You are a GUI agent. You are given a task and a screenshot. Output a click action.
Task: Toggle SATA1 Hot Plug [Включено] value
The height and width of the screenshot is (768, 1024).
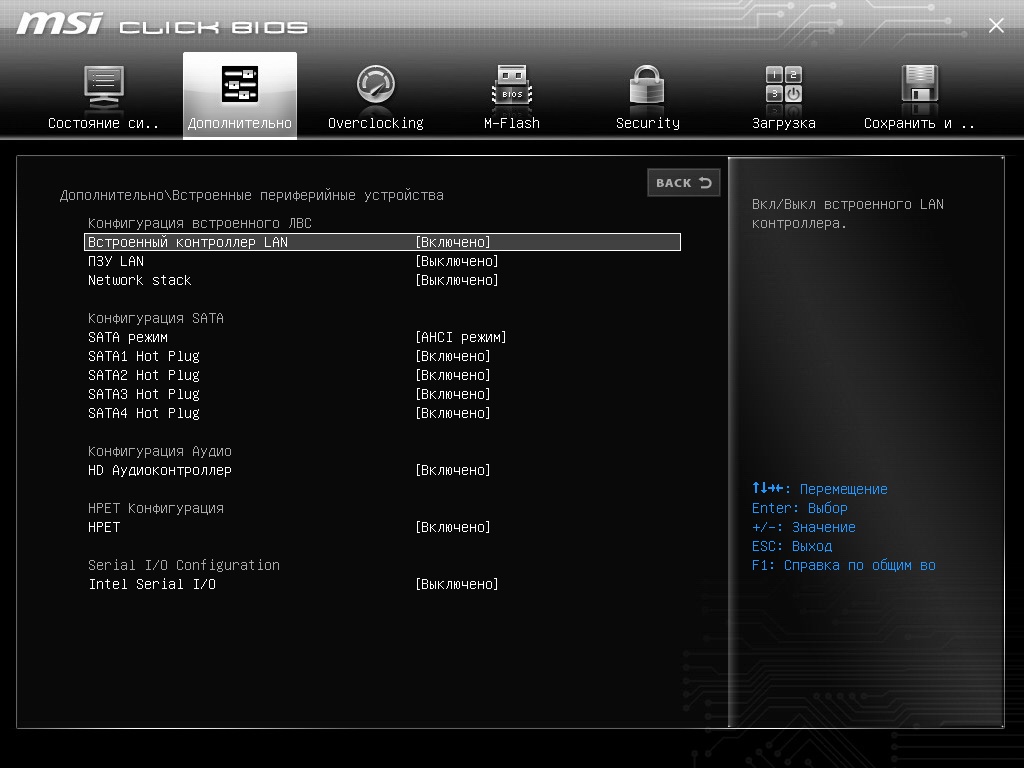tap(453, 357)
